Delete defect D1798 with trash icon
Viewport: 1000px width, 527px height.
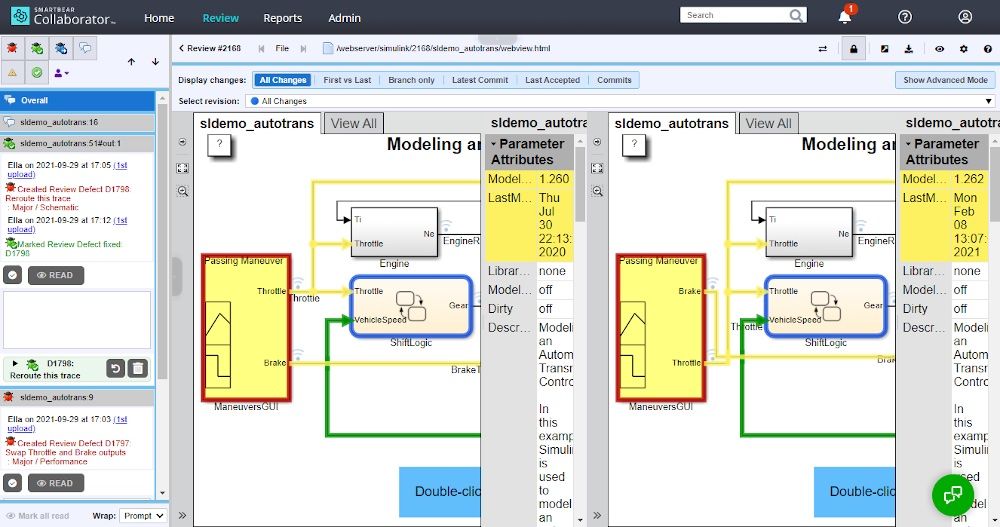138,368
